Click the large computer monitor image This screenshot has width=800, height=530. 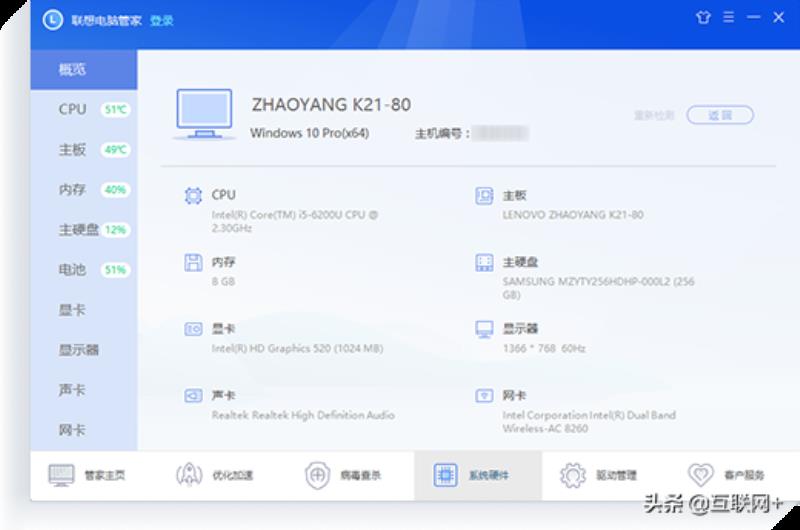(207, 114)
